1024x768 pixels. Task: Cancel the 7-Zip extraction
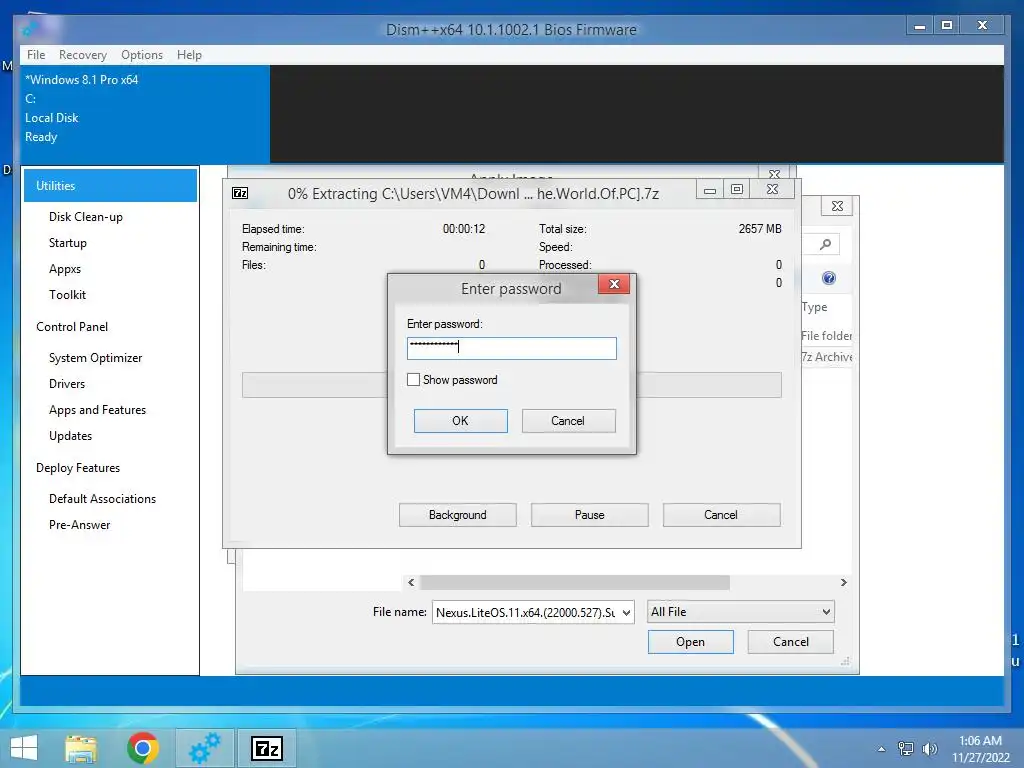pyautogui.click(x=721, y=515)
